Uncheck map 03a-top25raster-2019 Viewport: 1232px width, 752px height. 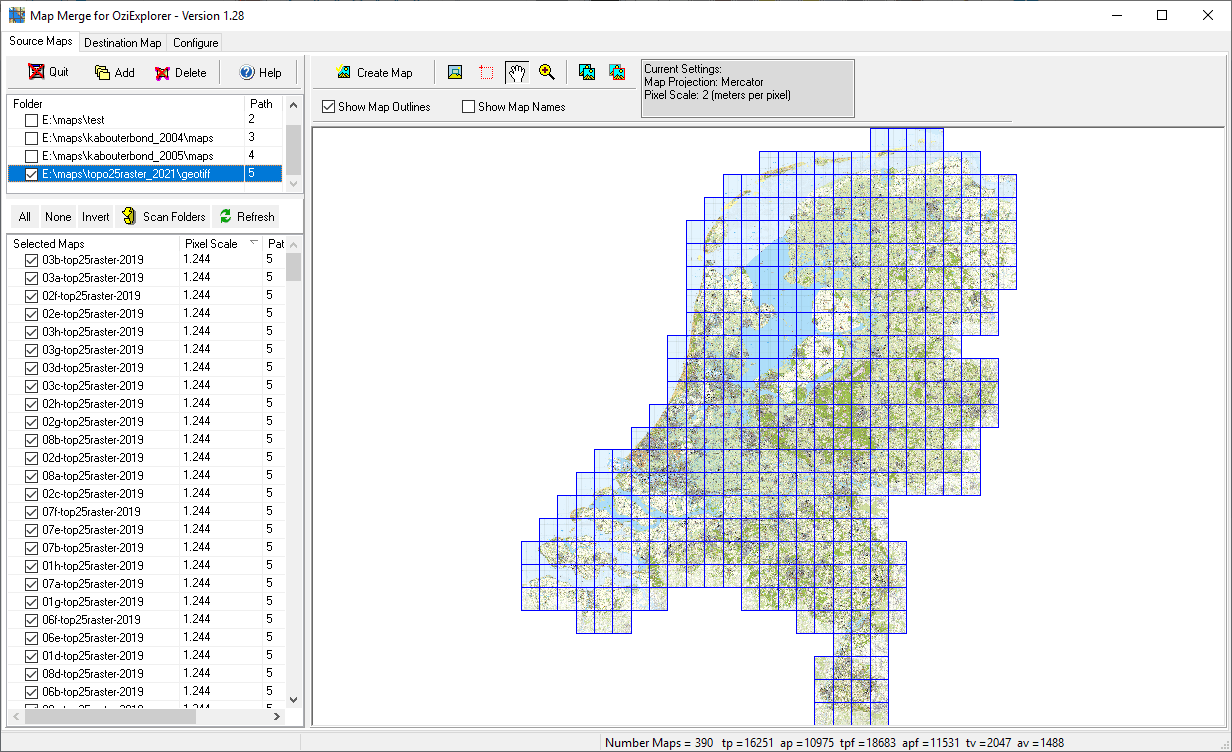[31, 278]
